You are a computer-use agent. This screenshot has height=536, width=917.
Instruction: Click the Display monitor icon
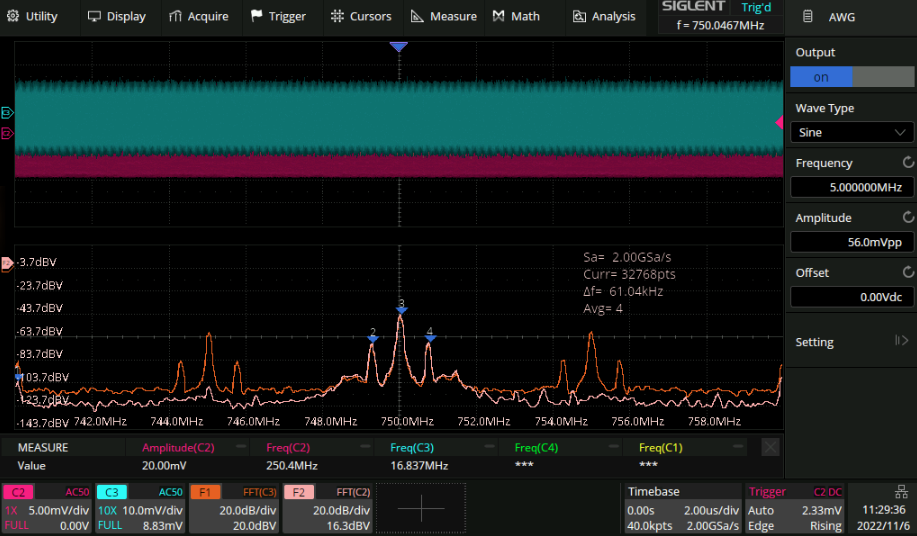point(95,16)
